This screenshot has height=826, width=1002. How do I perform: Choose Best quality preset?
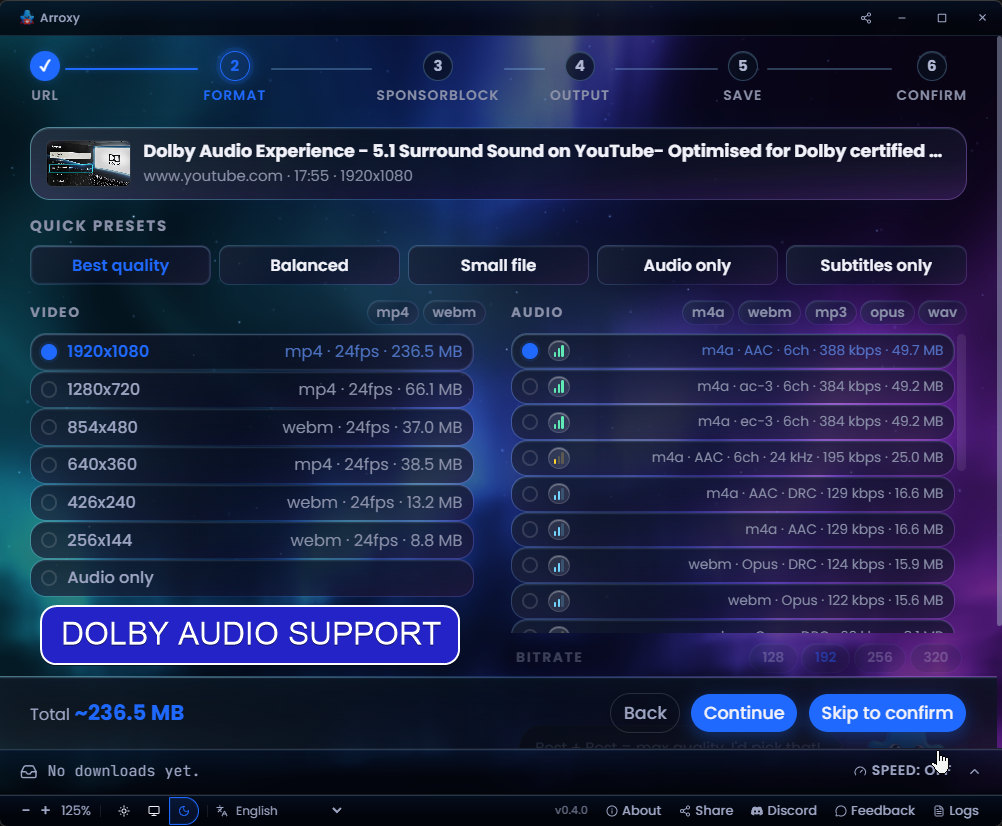click(x=120, y=265)
